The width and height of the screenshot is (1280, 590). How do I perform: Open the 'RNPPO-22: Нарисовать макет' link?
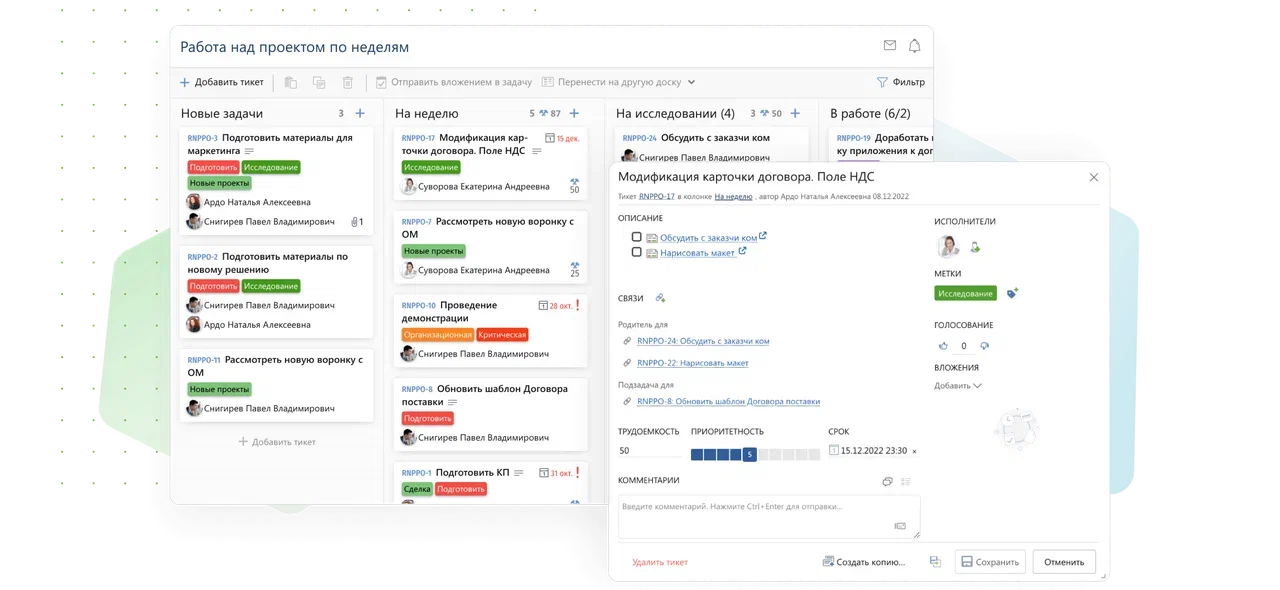pyautogui.click(x=692, y=363)
